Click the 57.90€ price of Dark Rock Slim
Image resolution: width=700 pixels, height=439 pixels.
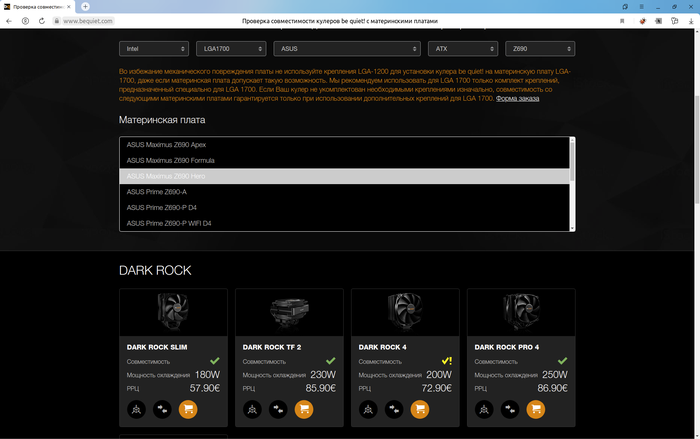(205, 388)
